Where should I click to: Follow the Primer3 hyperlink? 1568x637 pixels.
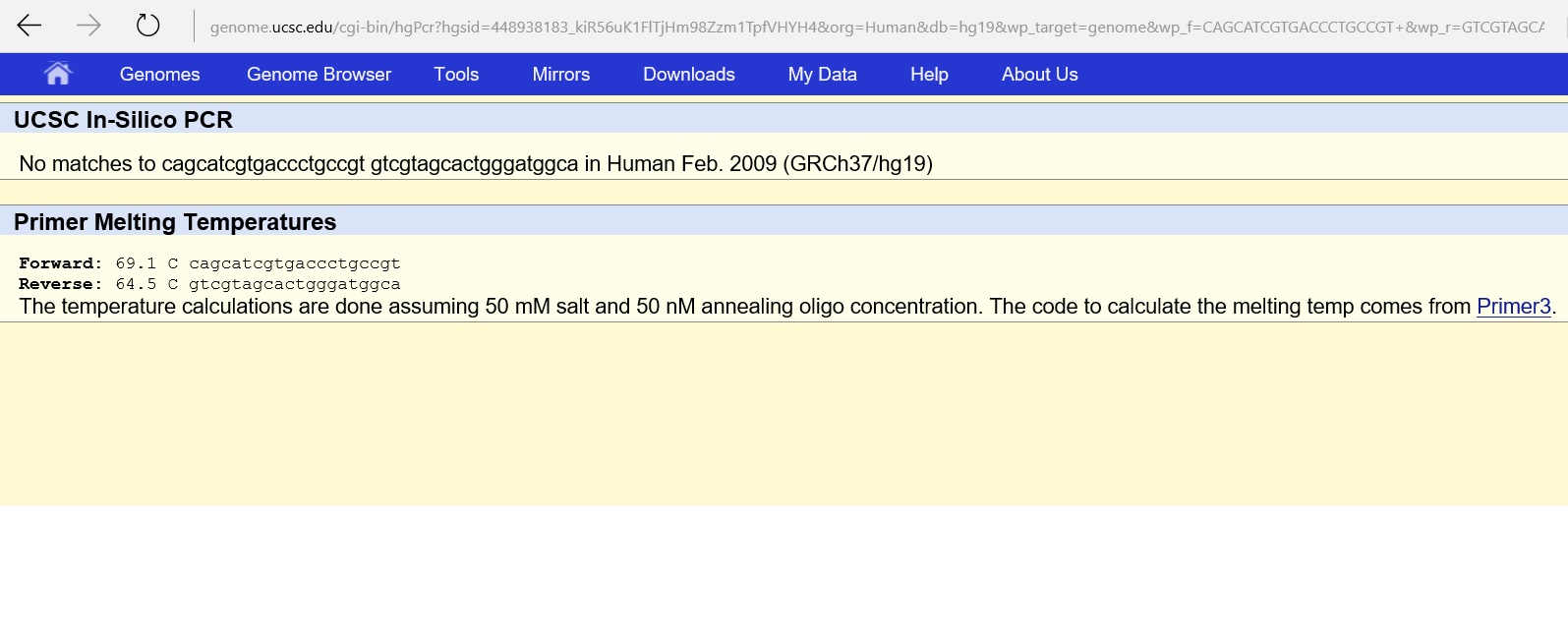pyautogui.click(x=1513, y=307)
